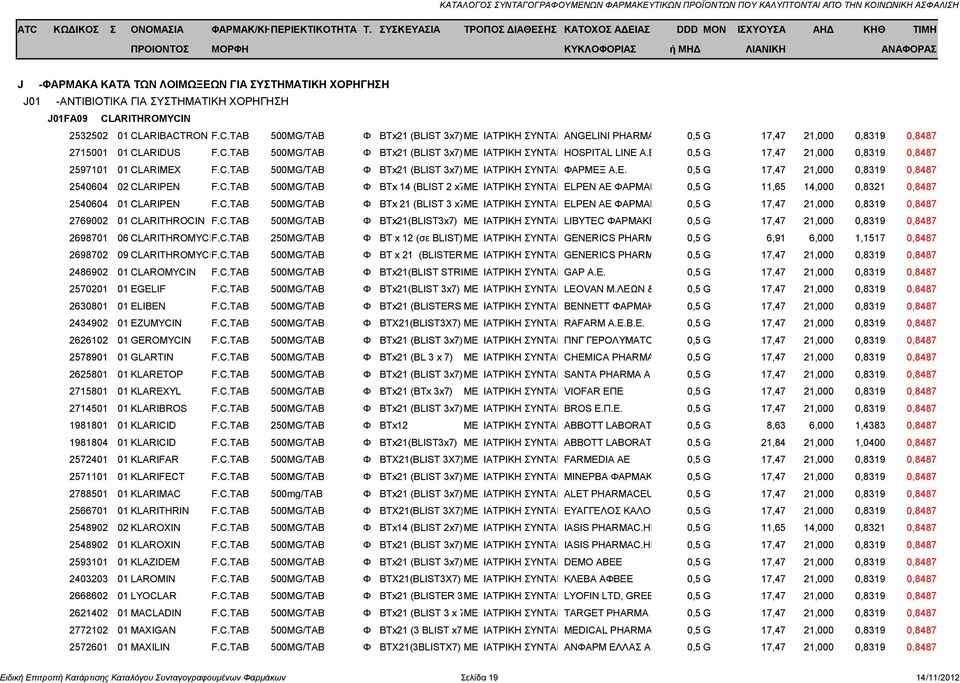Click the 14/11/2012 date in footer
The image size is (960, 683).
(938, 677)
